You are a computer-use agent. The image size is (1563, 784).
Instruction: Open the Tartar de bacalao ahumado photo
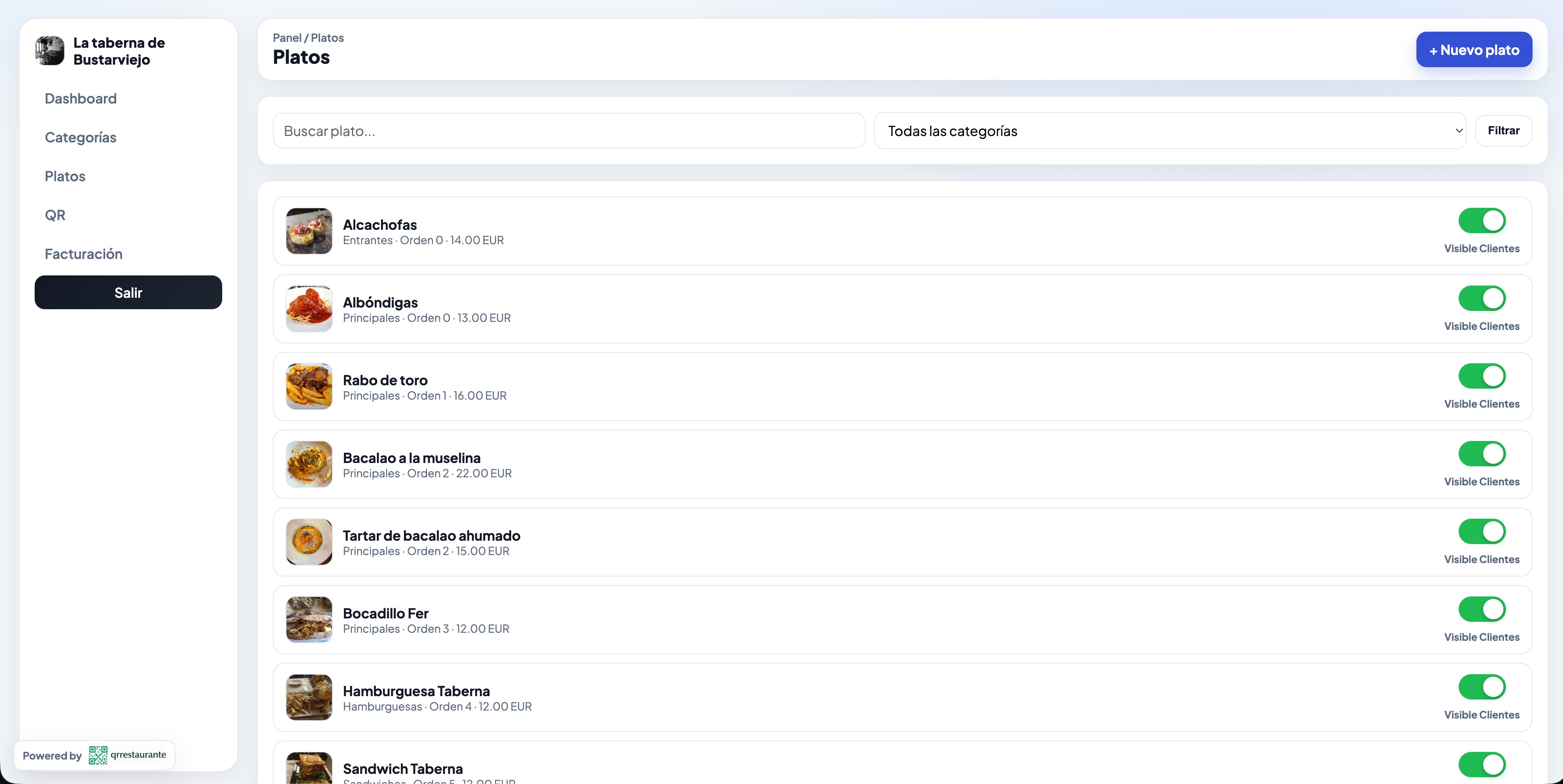coord(309,542)
